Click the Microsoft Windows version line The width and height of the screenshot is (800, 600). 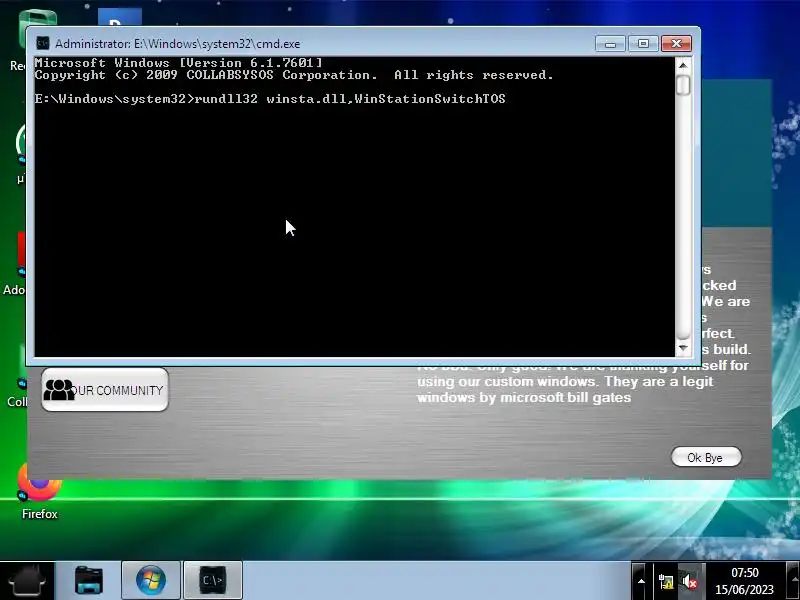point(179,63)
